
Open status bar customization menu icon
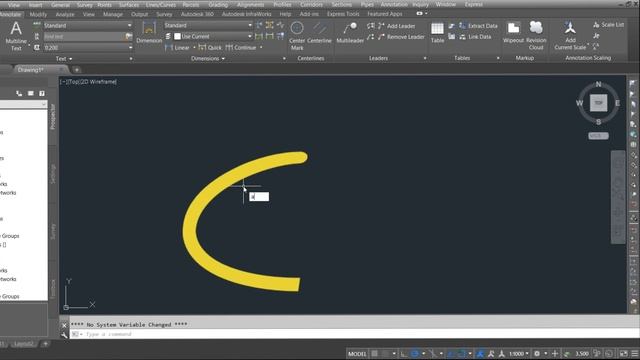(635, 353)
